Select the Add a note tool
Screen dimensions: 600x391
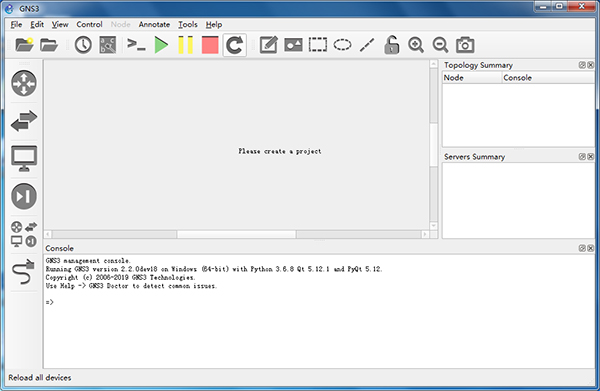269,45
